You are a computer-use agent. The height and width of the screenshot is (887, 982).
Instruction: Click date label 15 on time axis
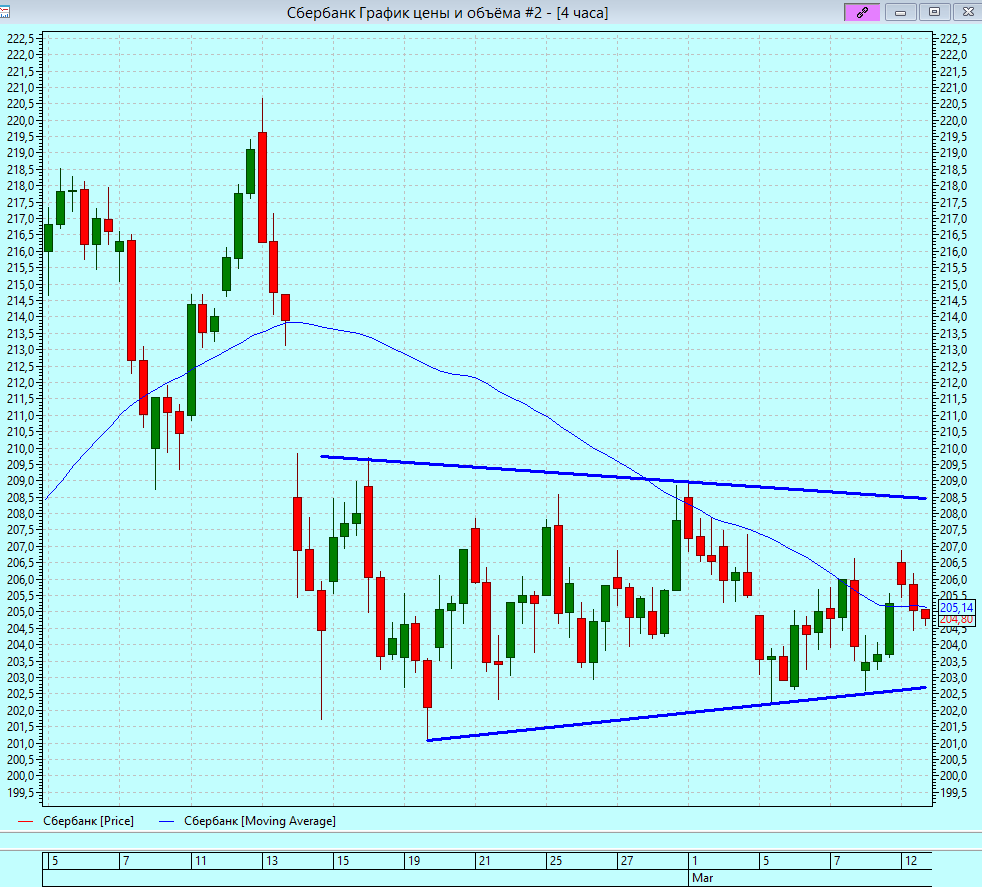pos(343,861)
